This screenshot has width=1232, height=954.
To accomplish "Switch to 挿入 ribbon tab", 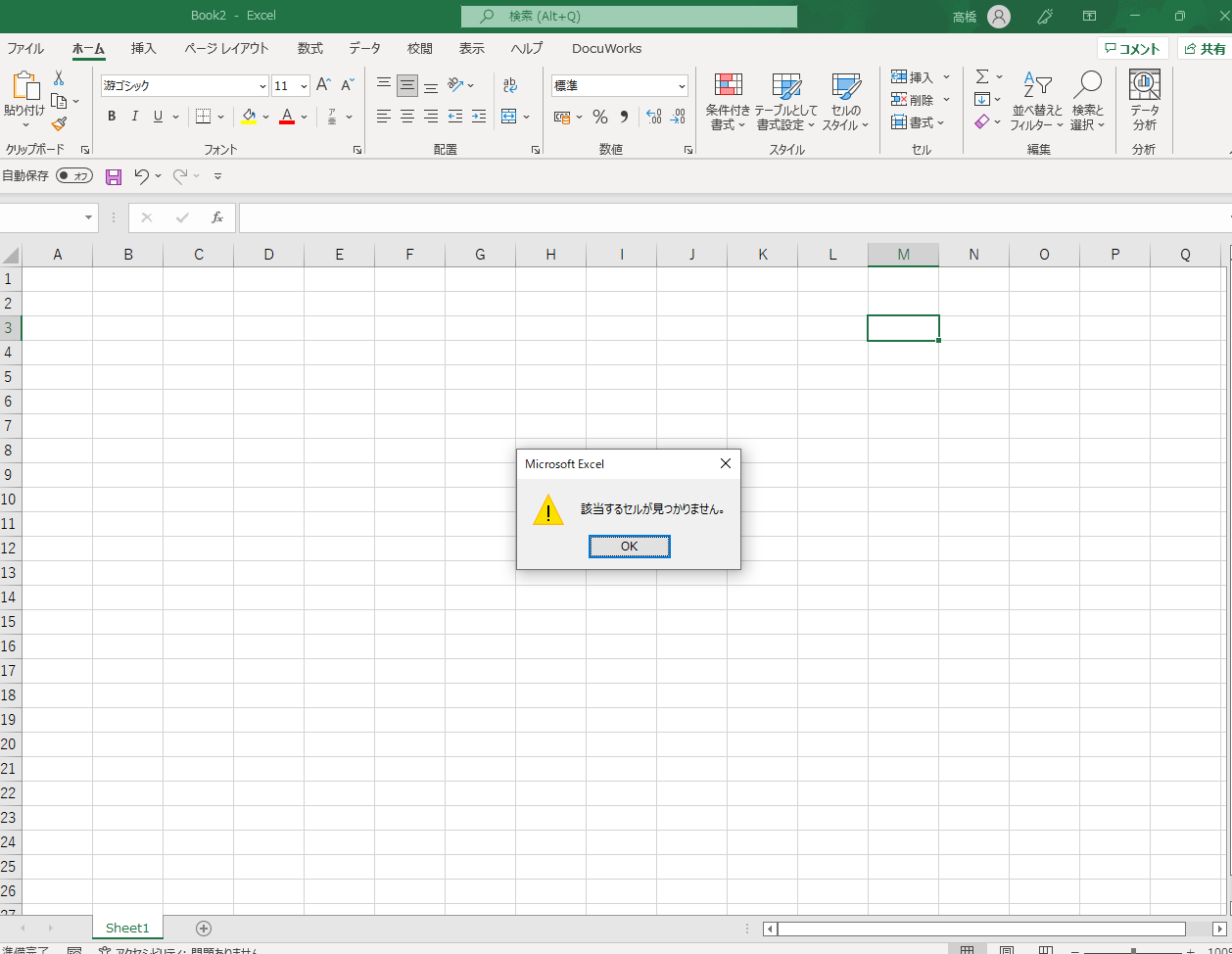I will (x=144, y=48).
